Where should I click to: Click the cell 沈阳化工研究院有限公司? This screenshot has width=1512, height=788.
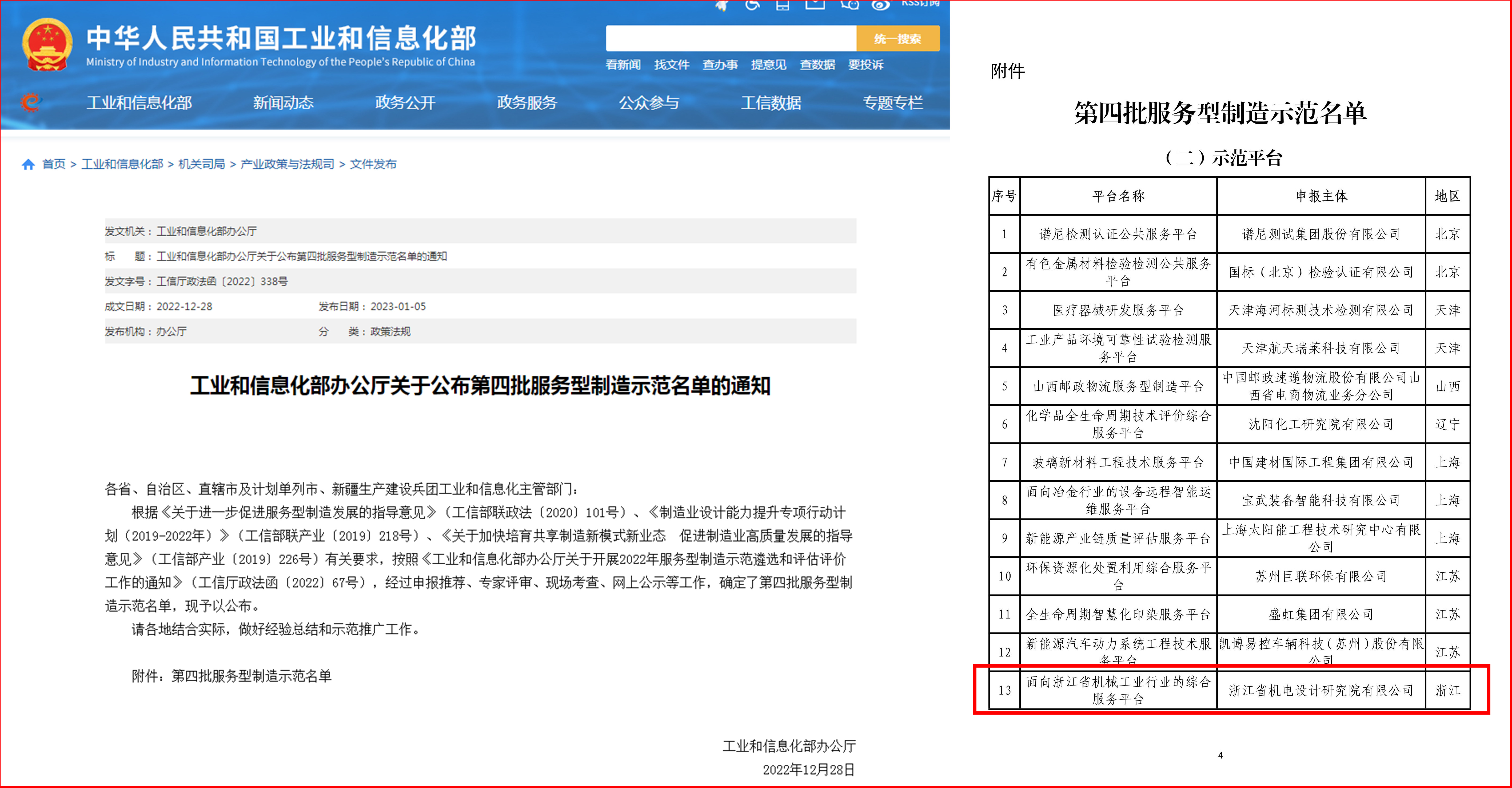[x=1321, y=424]
